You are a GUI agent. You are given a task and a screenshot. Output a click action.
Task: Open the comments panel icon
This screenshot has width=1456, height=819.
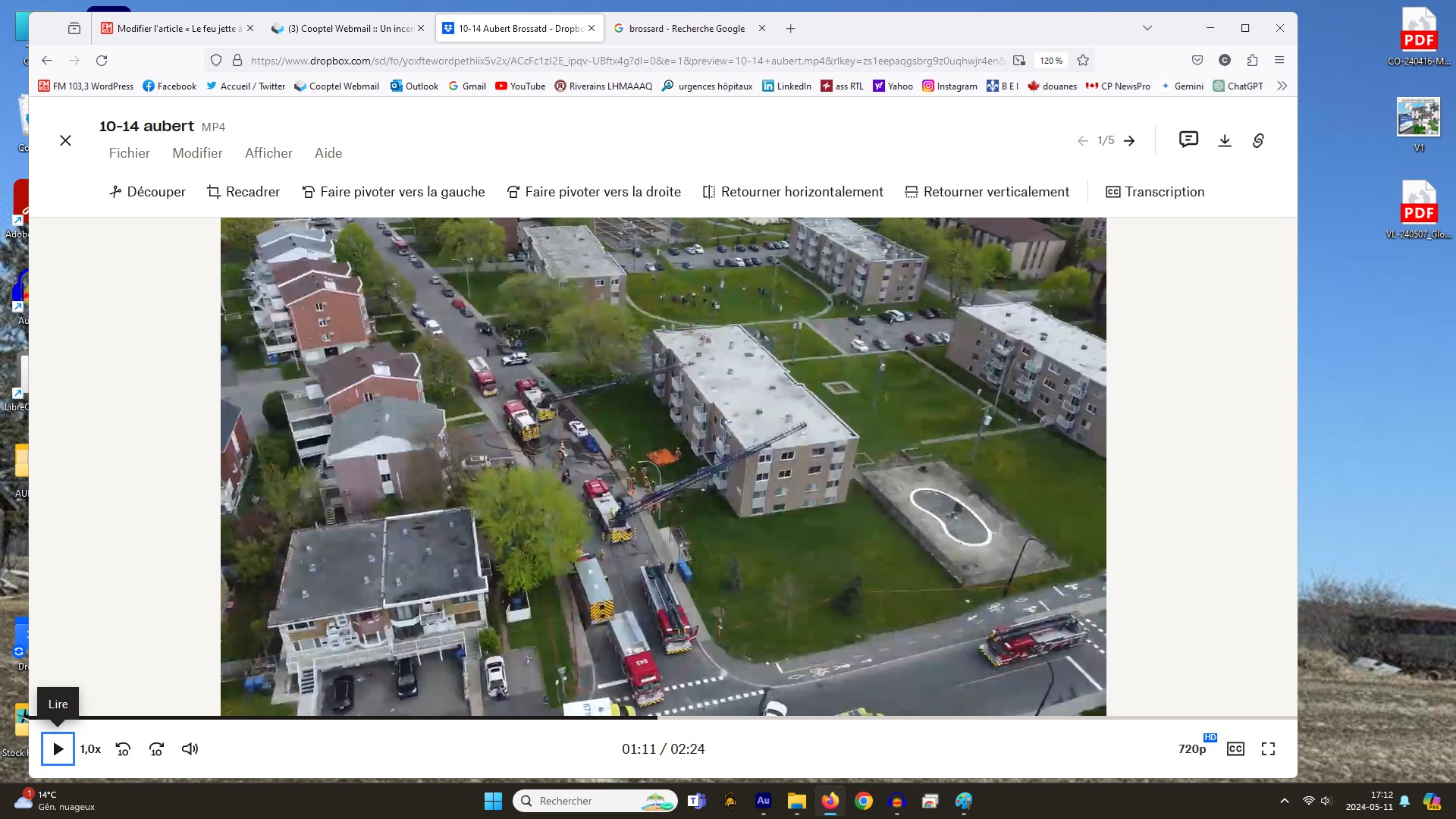1188,140
